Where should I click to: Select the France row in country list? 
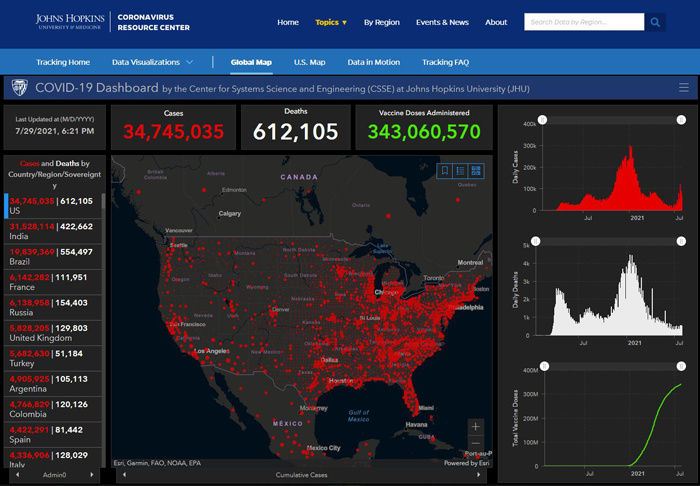[53, 282]
